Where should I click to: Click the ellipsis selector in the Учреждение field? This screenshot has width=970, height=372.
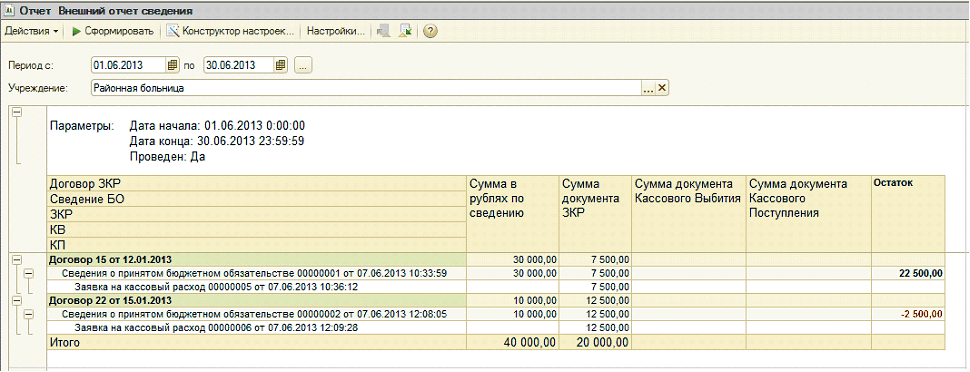(x=648, y=88)
